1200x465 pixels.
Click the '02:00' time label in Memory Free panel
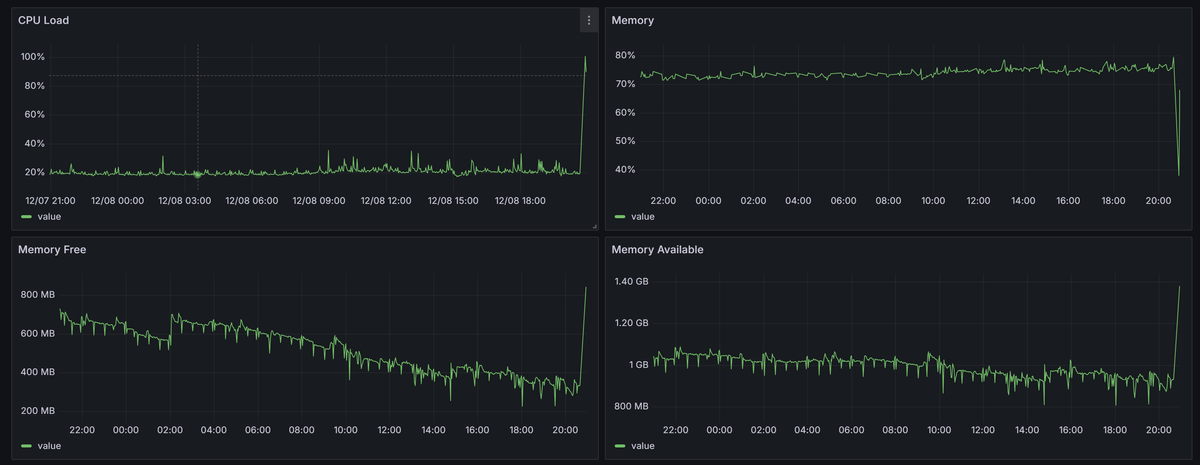pyautogui.click(x=170, y=430)
